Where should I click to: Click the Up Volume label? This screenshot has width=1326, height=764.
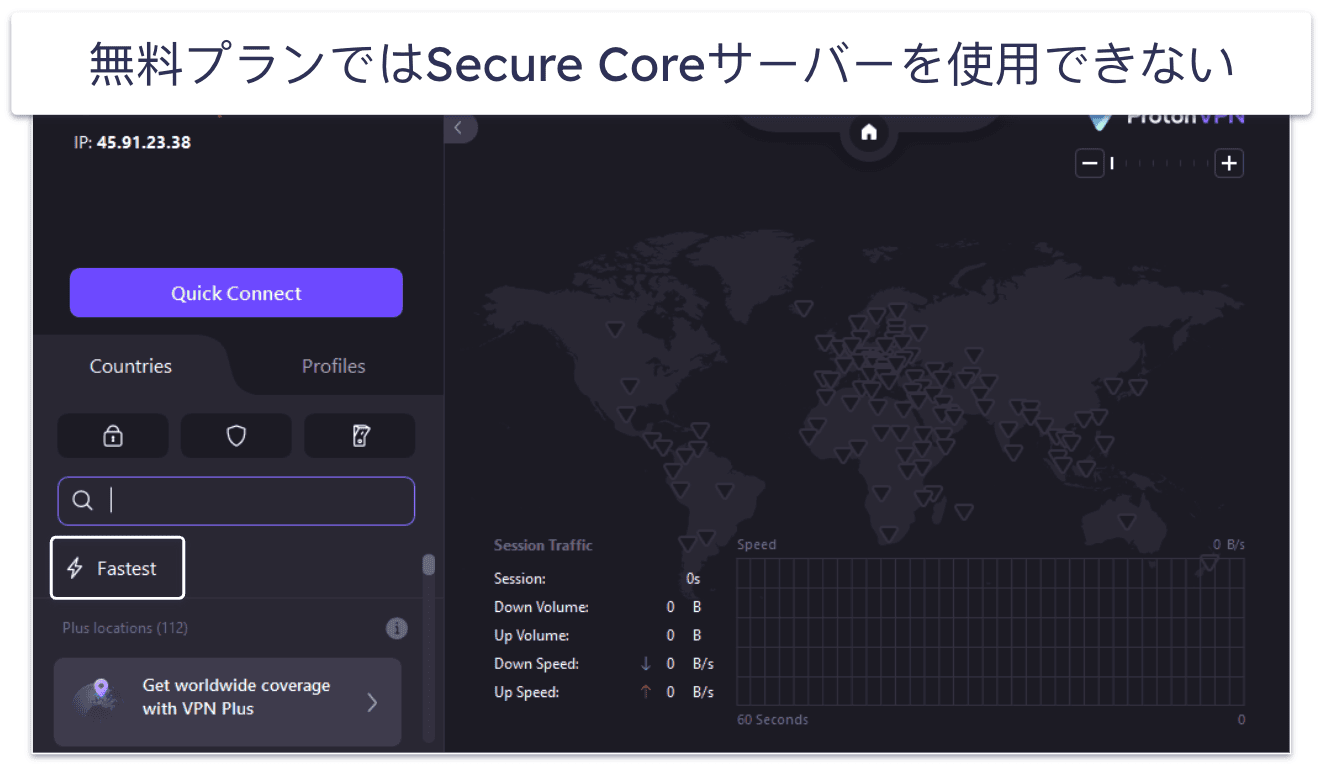point(531,635)
